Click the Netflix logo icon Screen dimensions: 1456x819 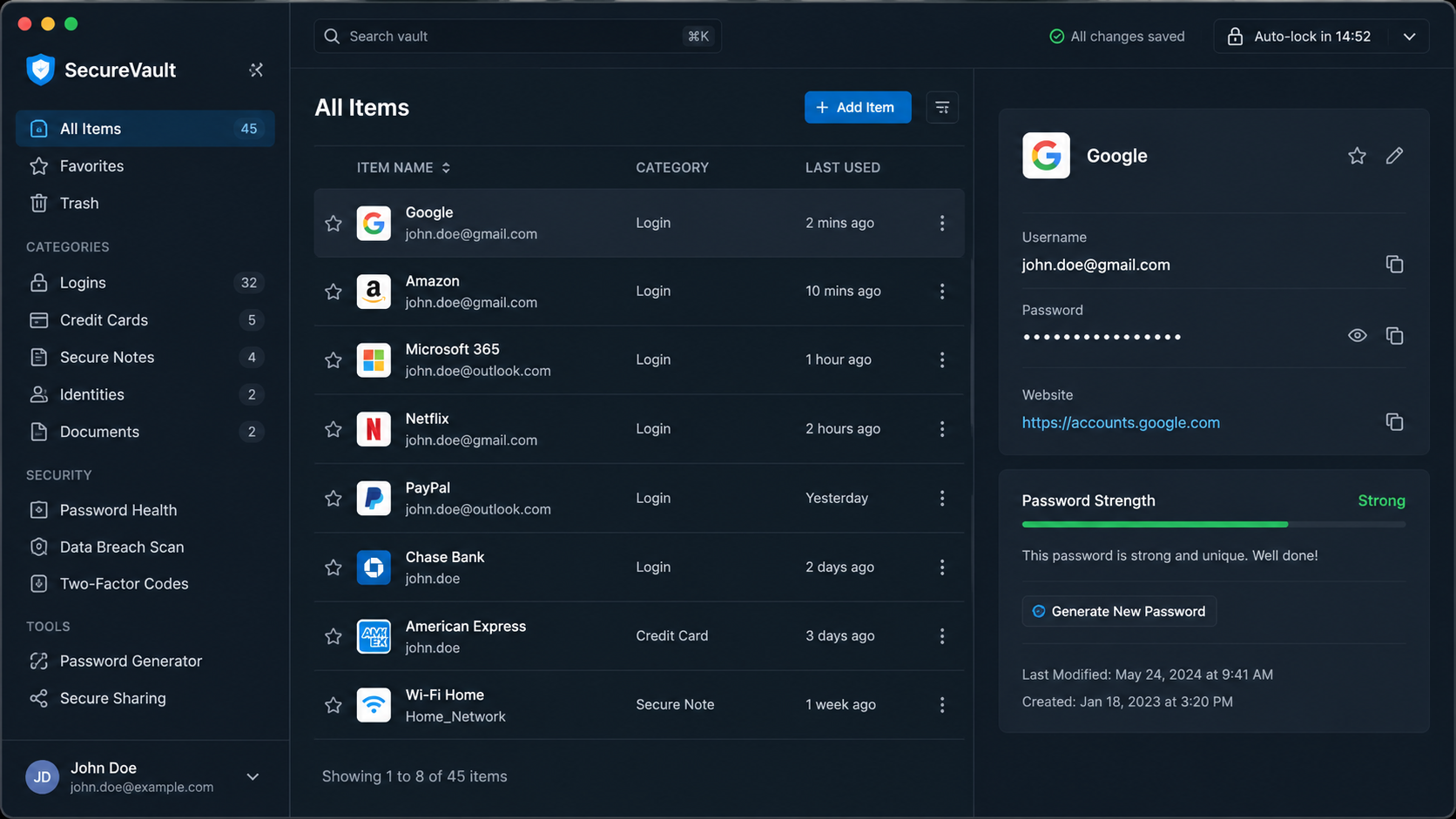pos(374,429)
